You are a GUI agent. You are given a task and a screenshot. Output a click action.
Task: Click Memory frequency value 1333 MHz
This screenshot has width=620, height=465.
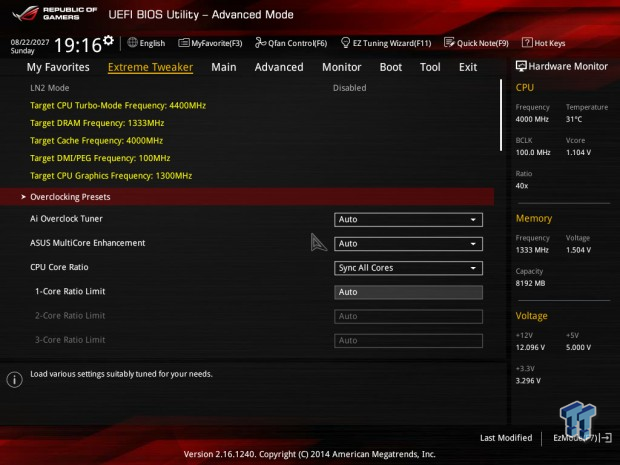(532, 250)
